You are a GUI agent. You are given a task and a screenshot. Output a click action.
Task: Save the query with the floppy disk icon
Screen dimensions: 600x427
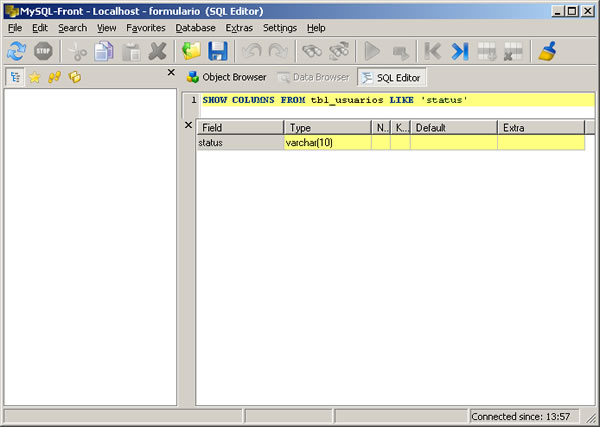(x=218, y=51)
